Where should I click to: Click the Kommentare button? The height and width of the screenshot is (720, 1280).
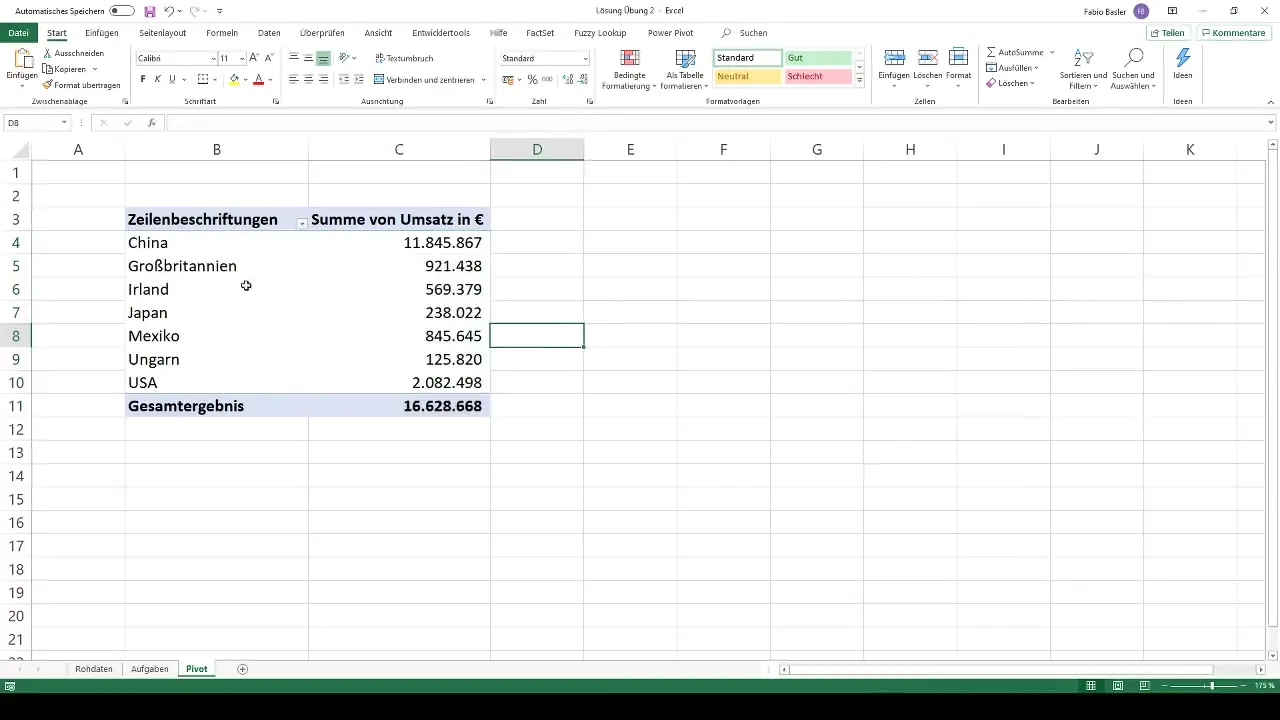coord(1233,33)
